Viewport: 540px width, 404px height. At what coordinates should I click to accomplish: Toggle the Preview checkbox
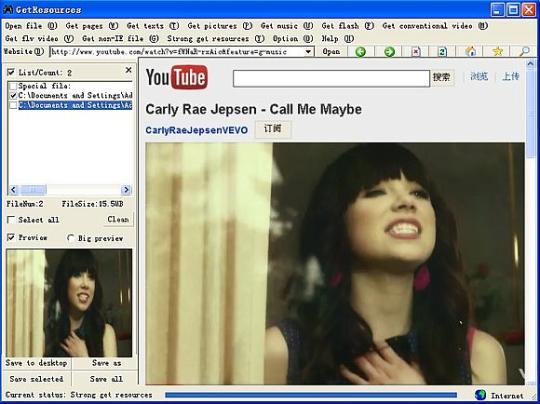(x=11, y=237)
